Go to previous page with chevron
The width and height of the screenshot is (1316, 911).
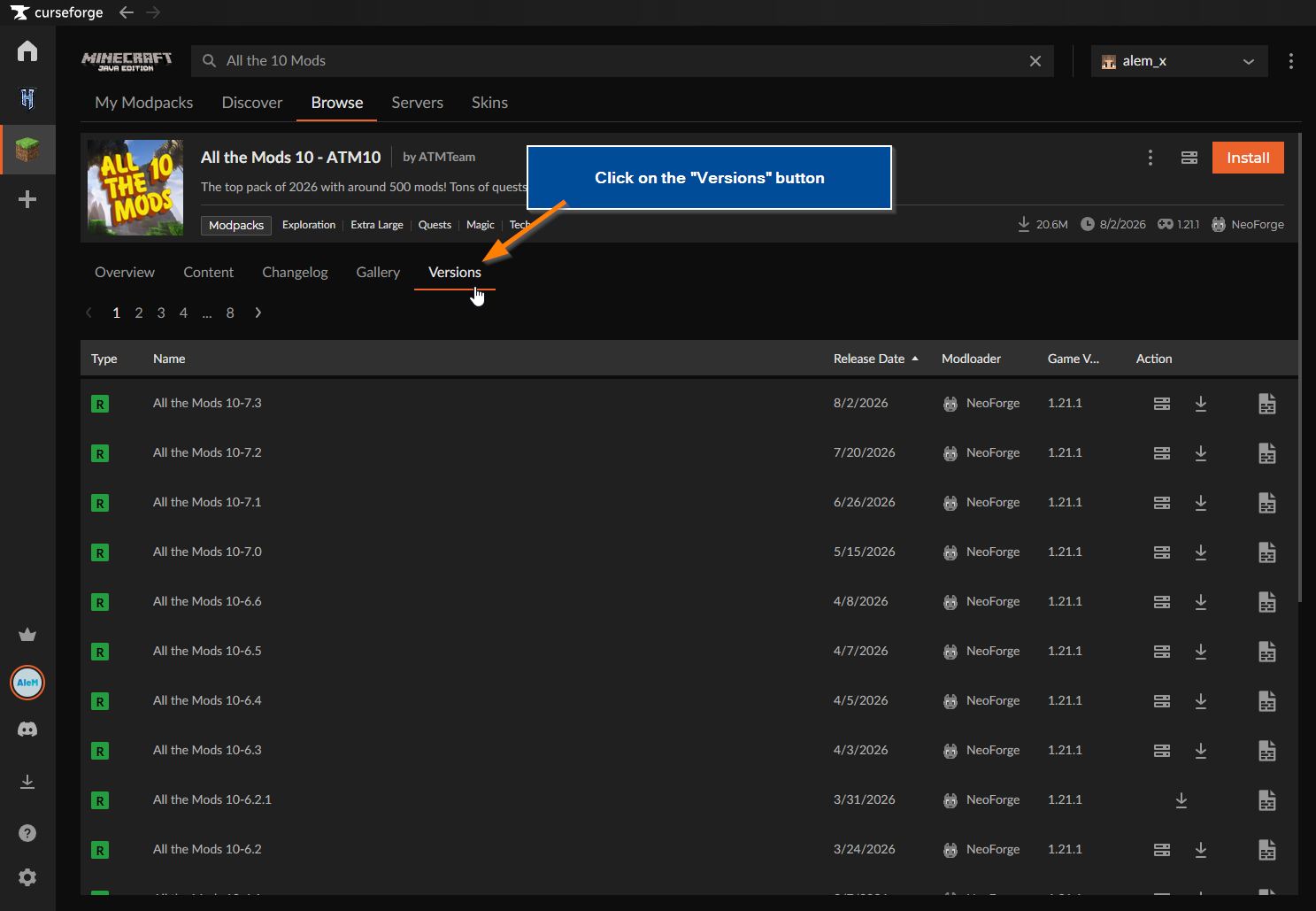click(89, 313)
